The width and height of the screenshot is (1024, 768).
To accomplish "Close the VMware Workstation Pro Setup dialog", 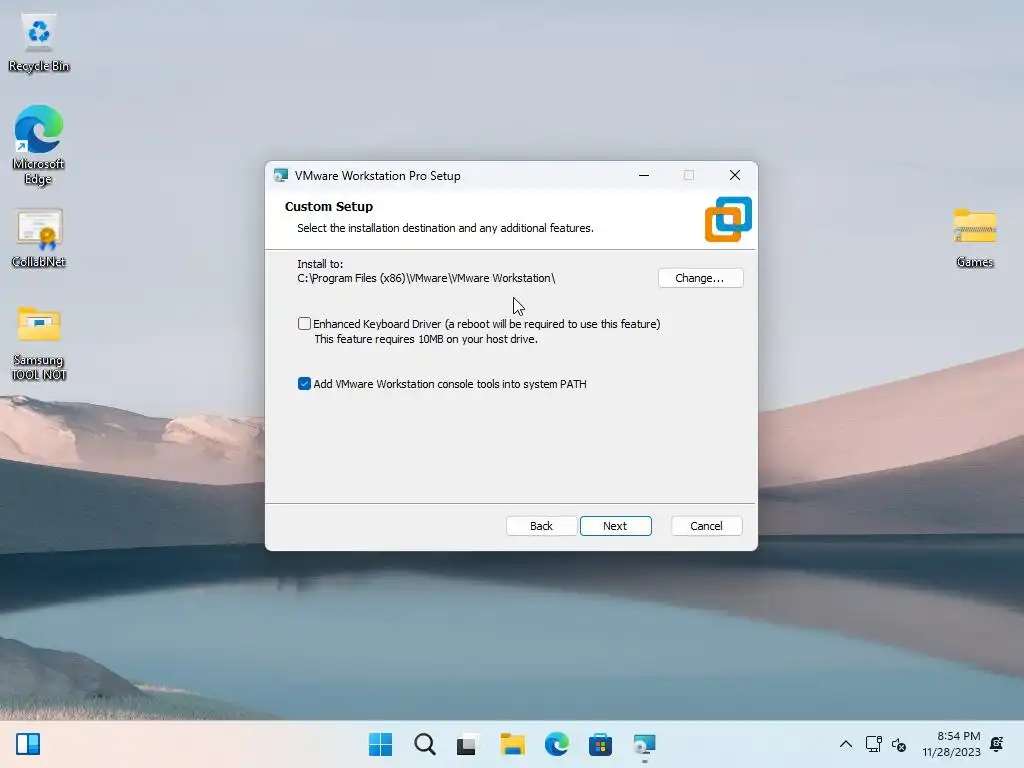I will (x=735, y=176).
